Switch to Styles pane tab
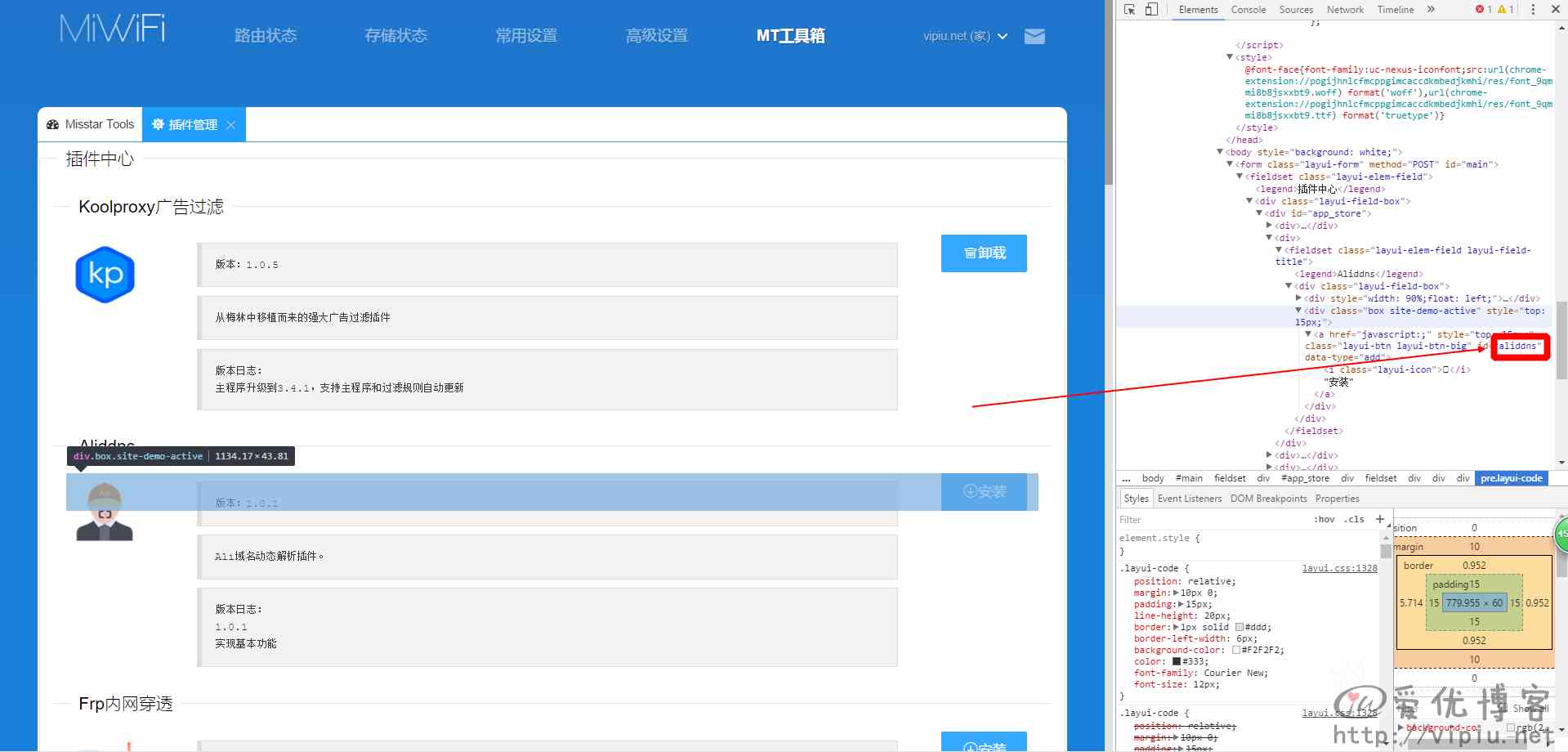Viewport: 1568px width, 752px height. coord(1136,499)
